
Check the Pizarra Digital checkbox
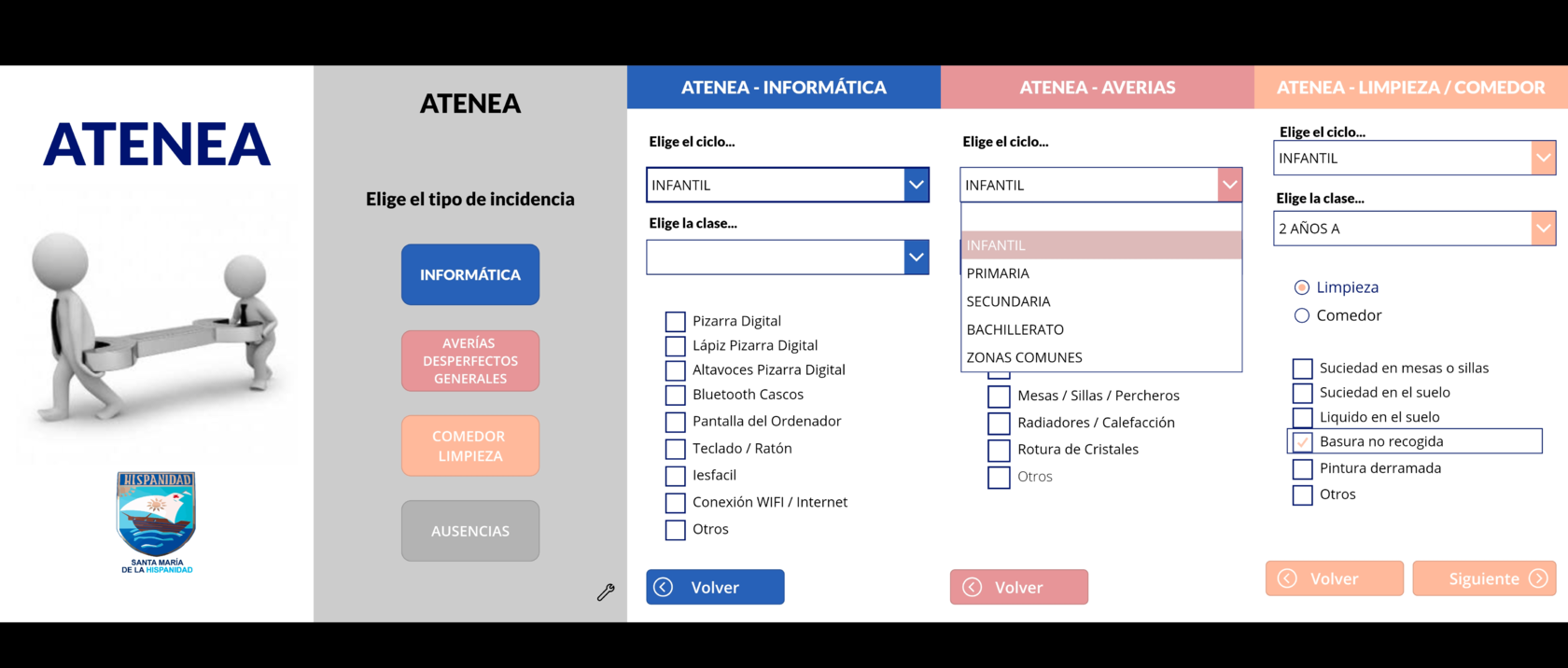pyautogui.click(x=675, y=321)
